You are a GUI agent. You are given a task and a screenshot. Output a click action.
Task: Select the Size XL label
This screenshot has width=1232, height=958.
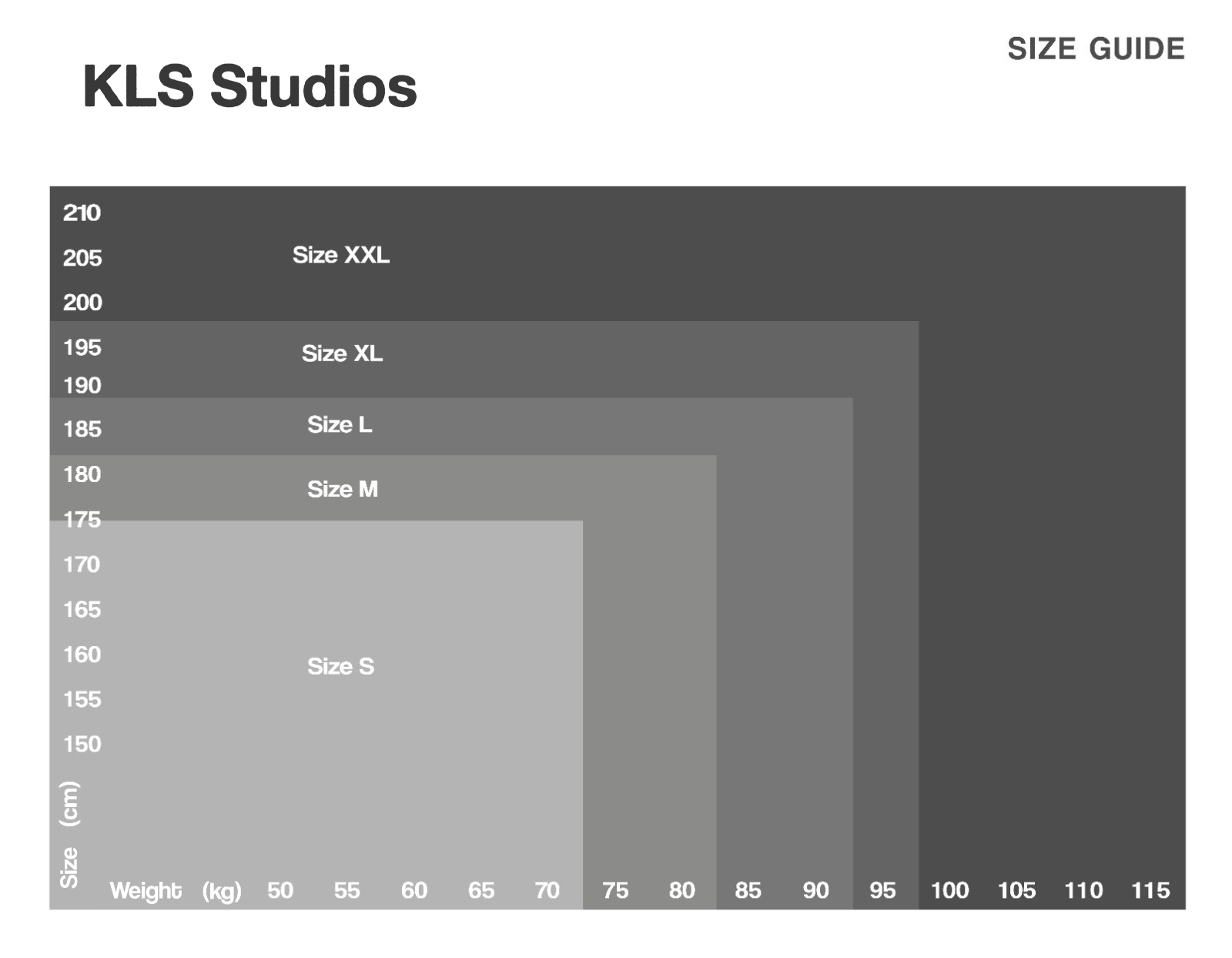click(342, 353)
